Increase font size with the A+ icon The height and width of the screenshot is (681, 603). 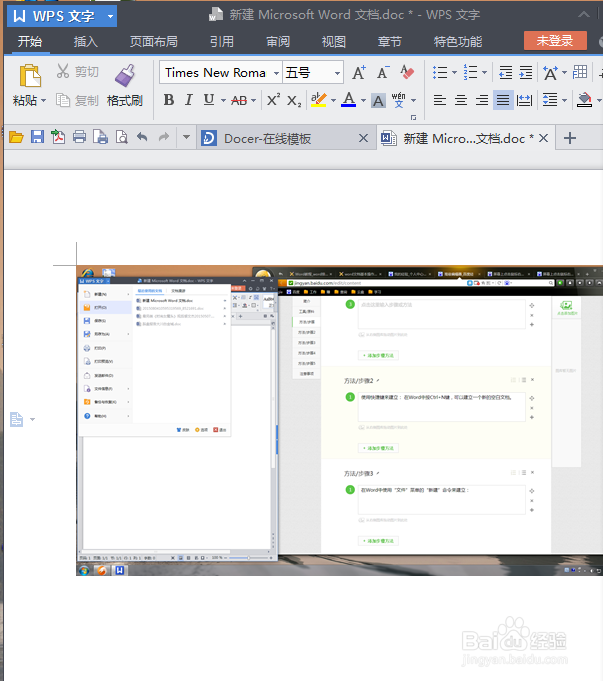click(x=359, y=73)
